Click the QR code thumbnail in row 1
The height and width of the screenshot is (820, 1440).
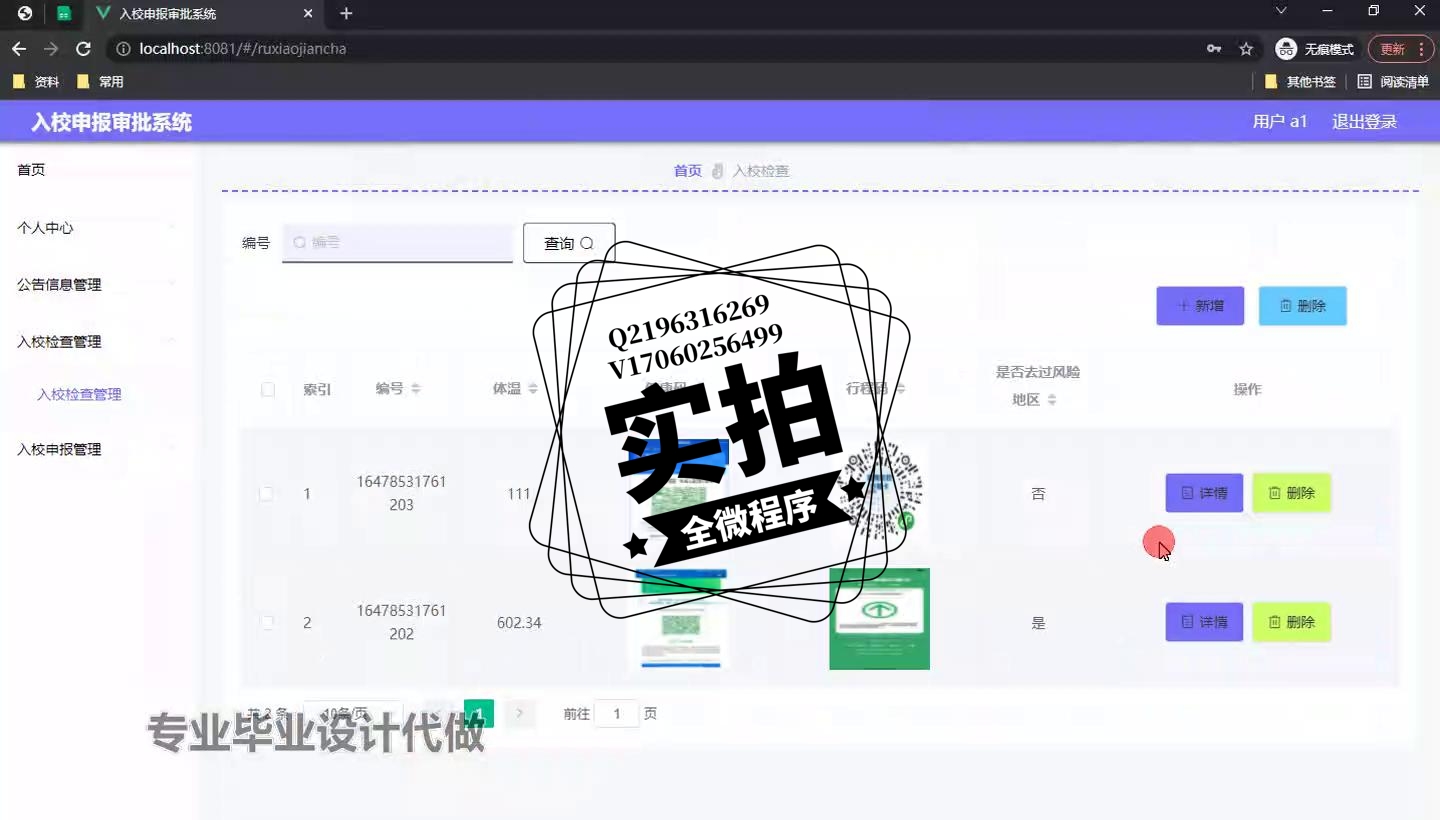pyautogui.click(x=880, y=492)
